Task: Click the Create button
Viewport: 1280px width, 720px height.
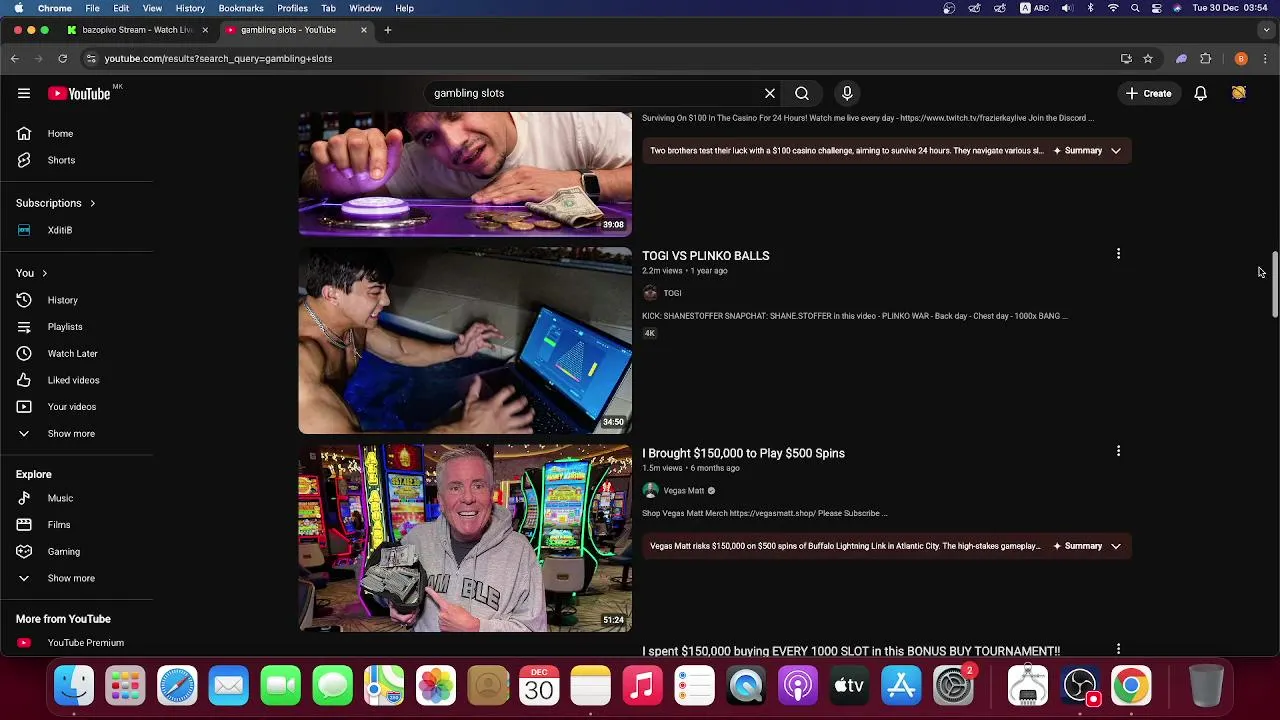Action: point(1148,93)
